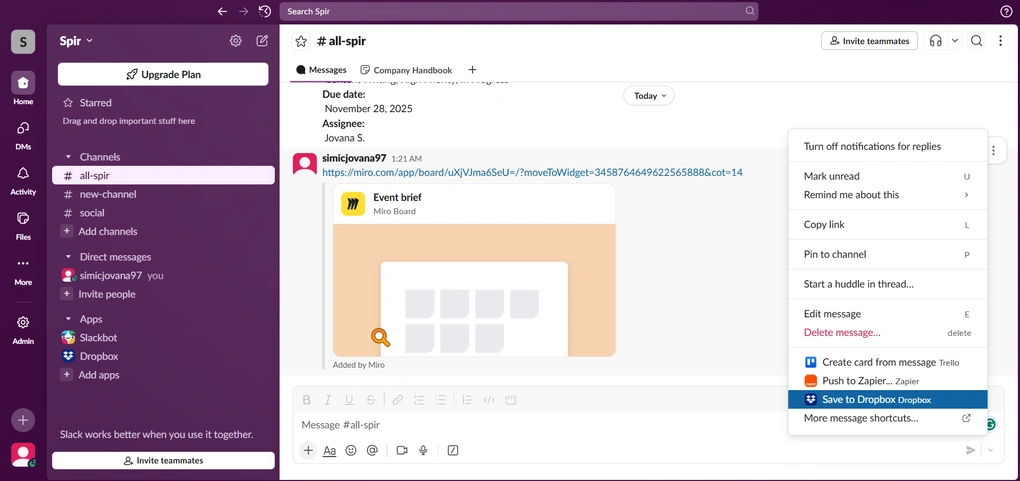
Task: Click the round plus create button in the sidebar
Action: 23,420
